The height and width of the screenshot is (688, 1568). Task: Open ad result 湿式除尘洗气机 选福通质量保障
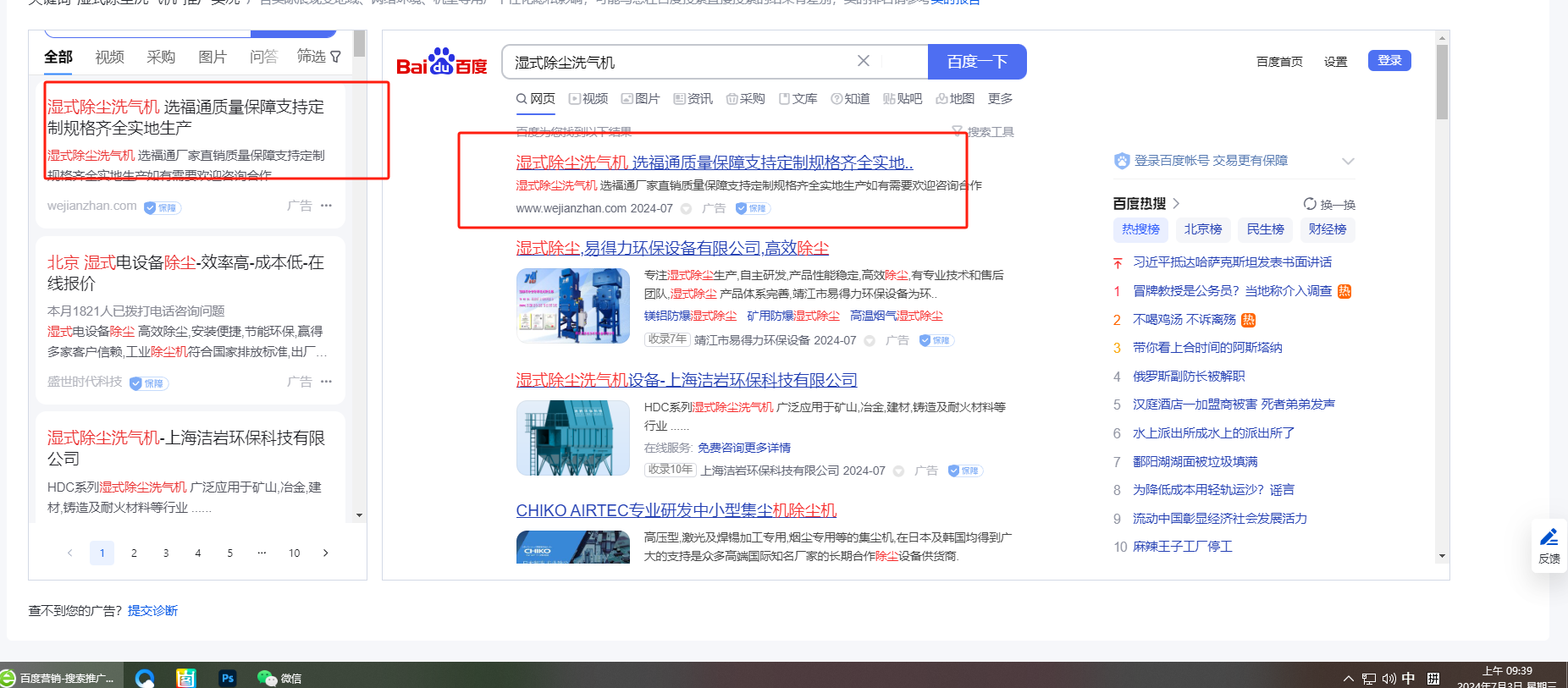pos(715,162)
